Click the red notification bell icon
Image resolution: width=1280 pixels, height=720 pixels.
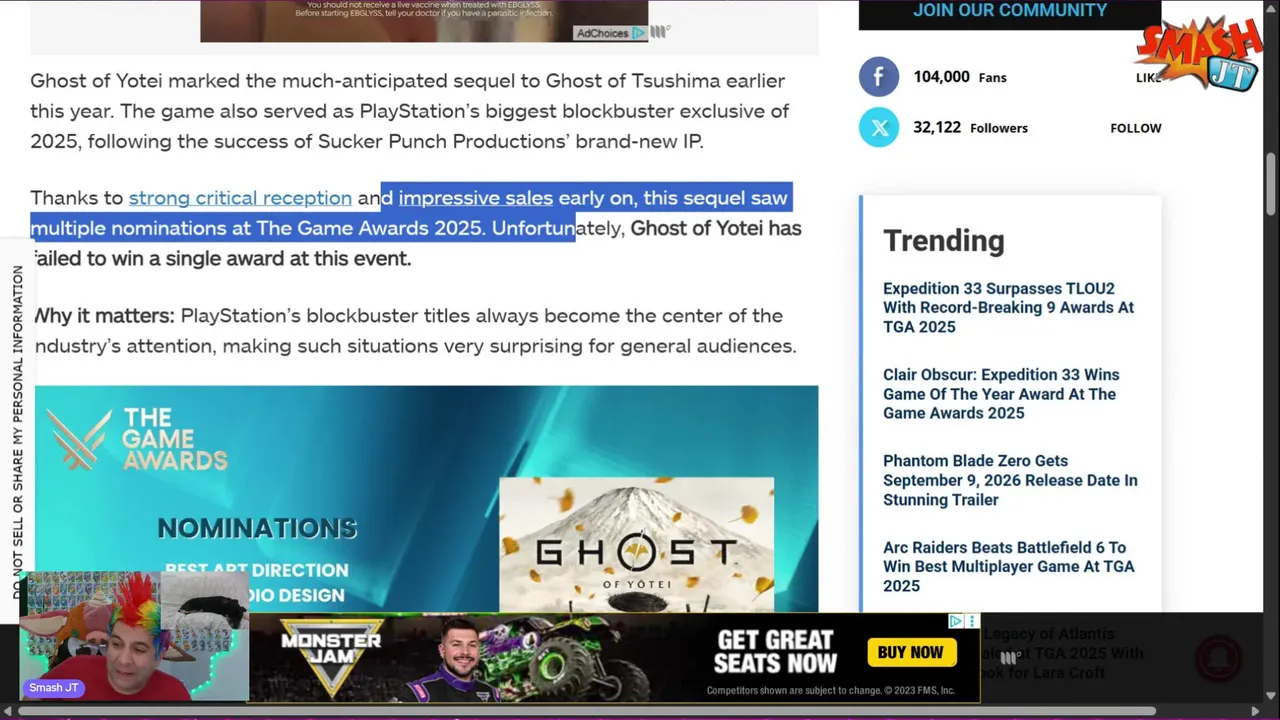(x=1218, y=659)
